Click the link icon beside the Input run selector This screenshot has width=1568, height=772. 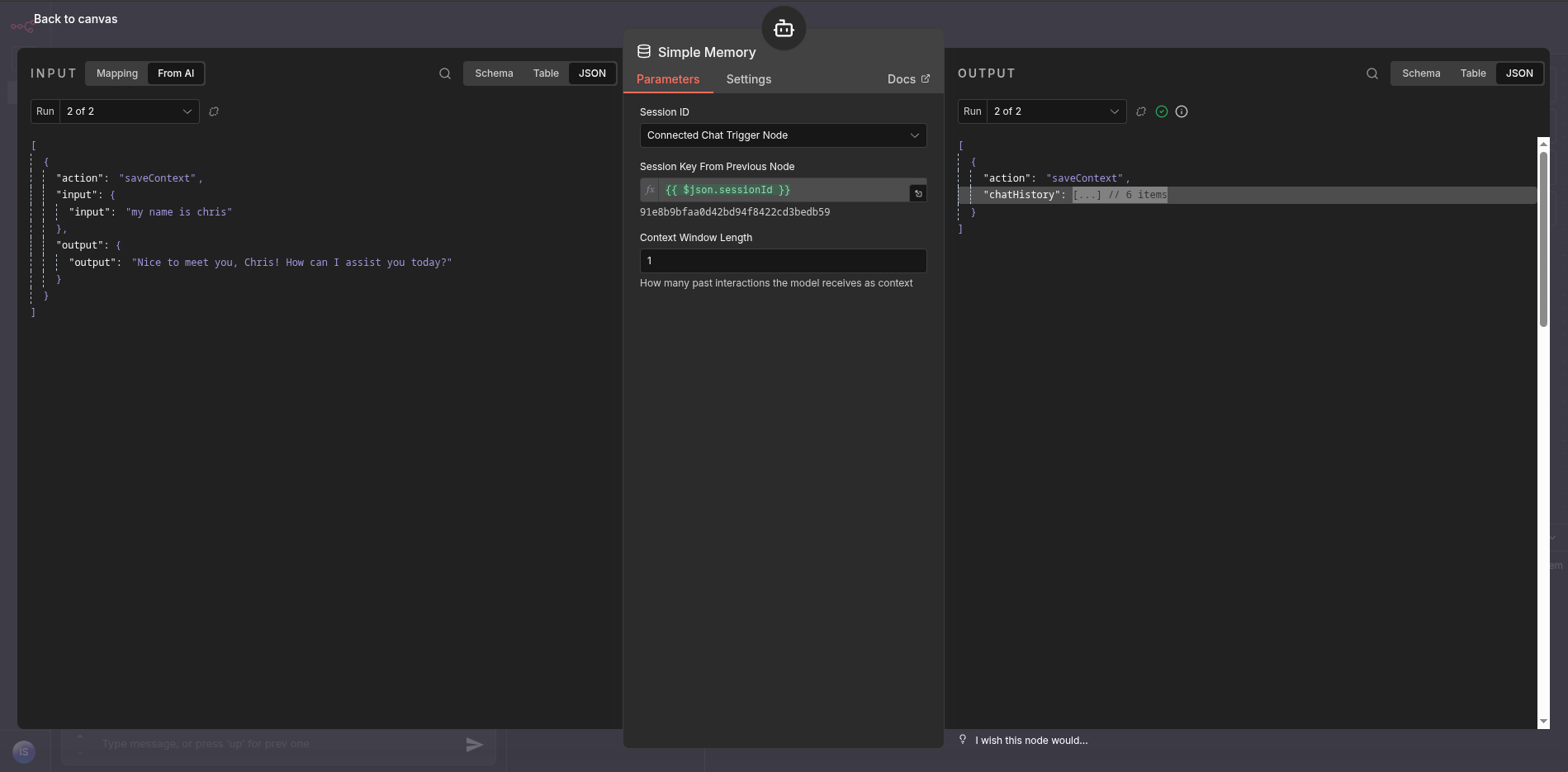[214, 111]
